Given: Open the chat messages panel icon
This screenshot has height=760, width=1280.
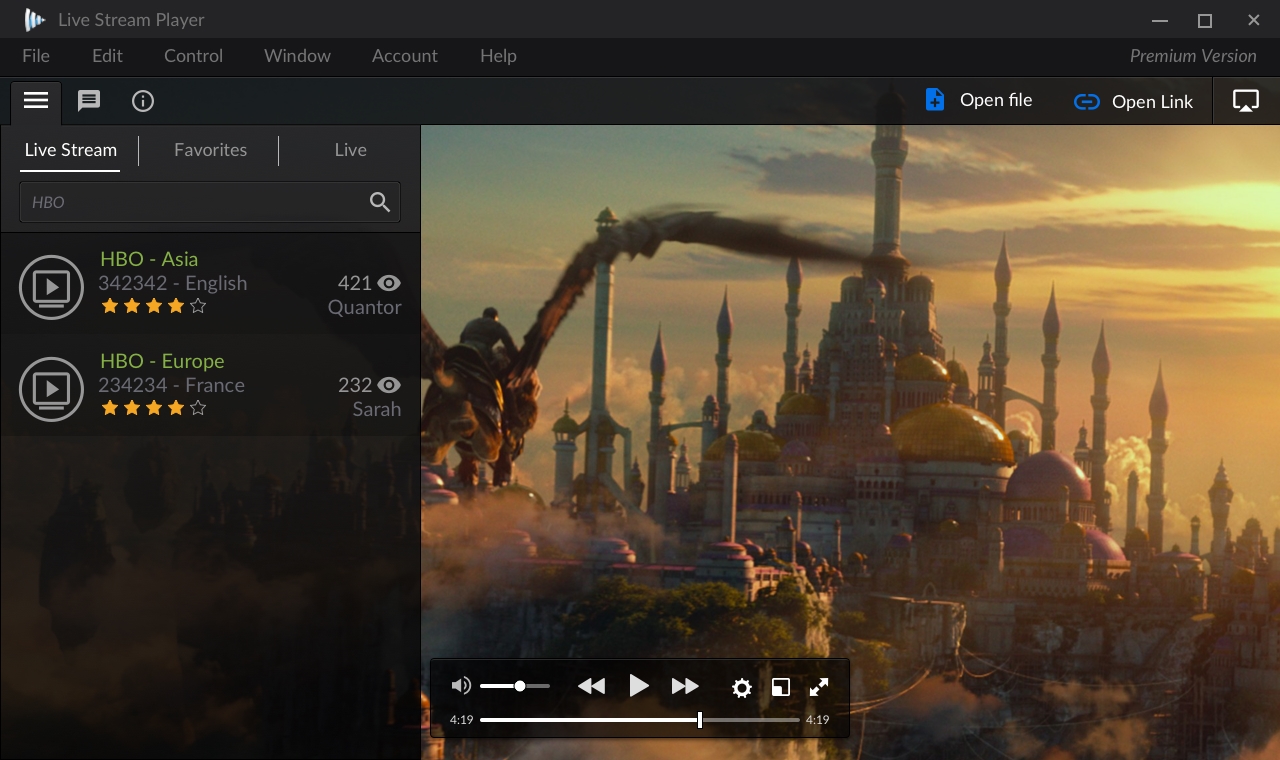Looking at the screenshot, I should pos(89,101).
